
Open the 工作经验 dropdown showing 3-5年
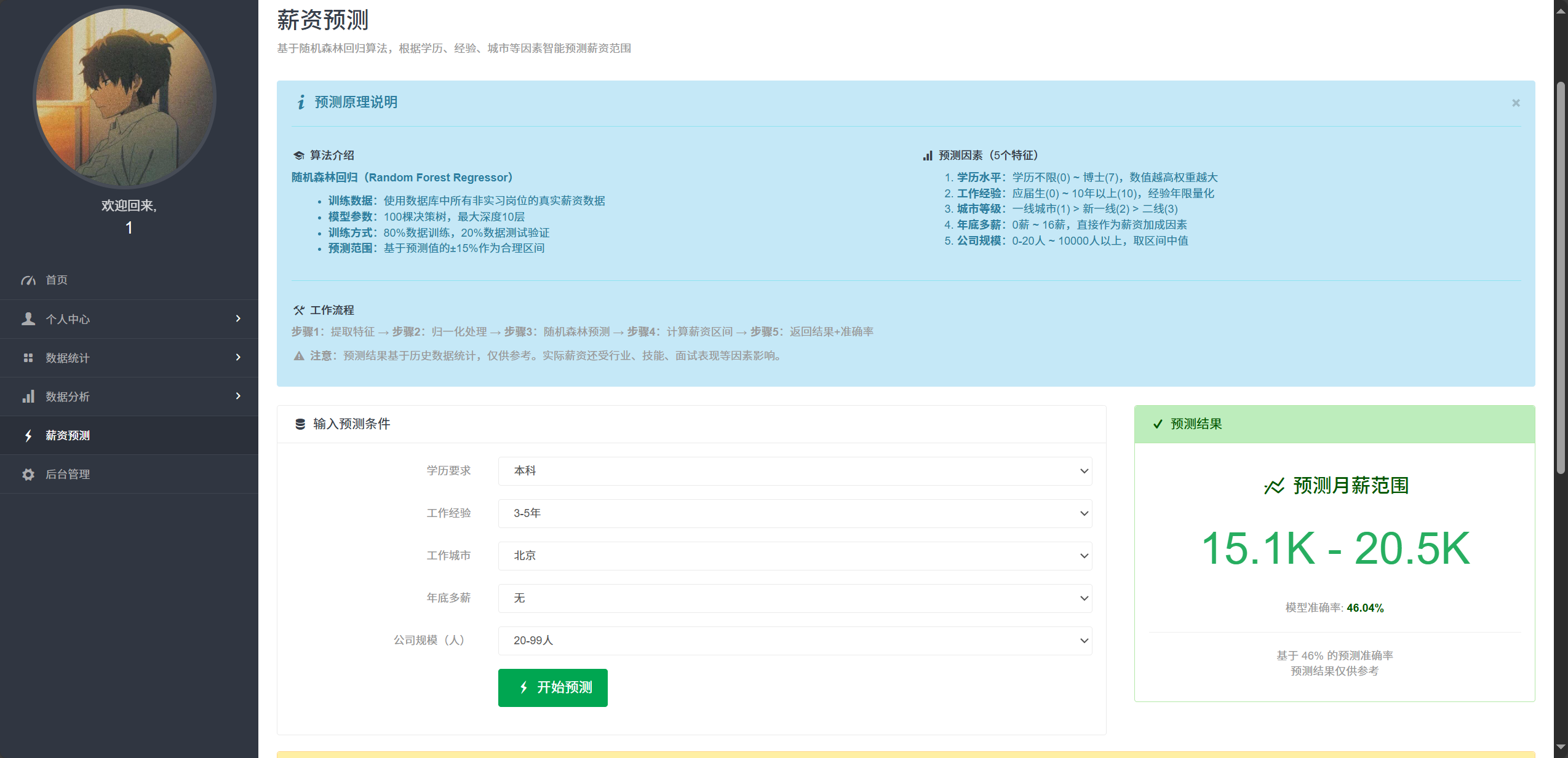click(x=795, y=513)
